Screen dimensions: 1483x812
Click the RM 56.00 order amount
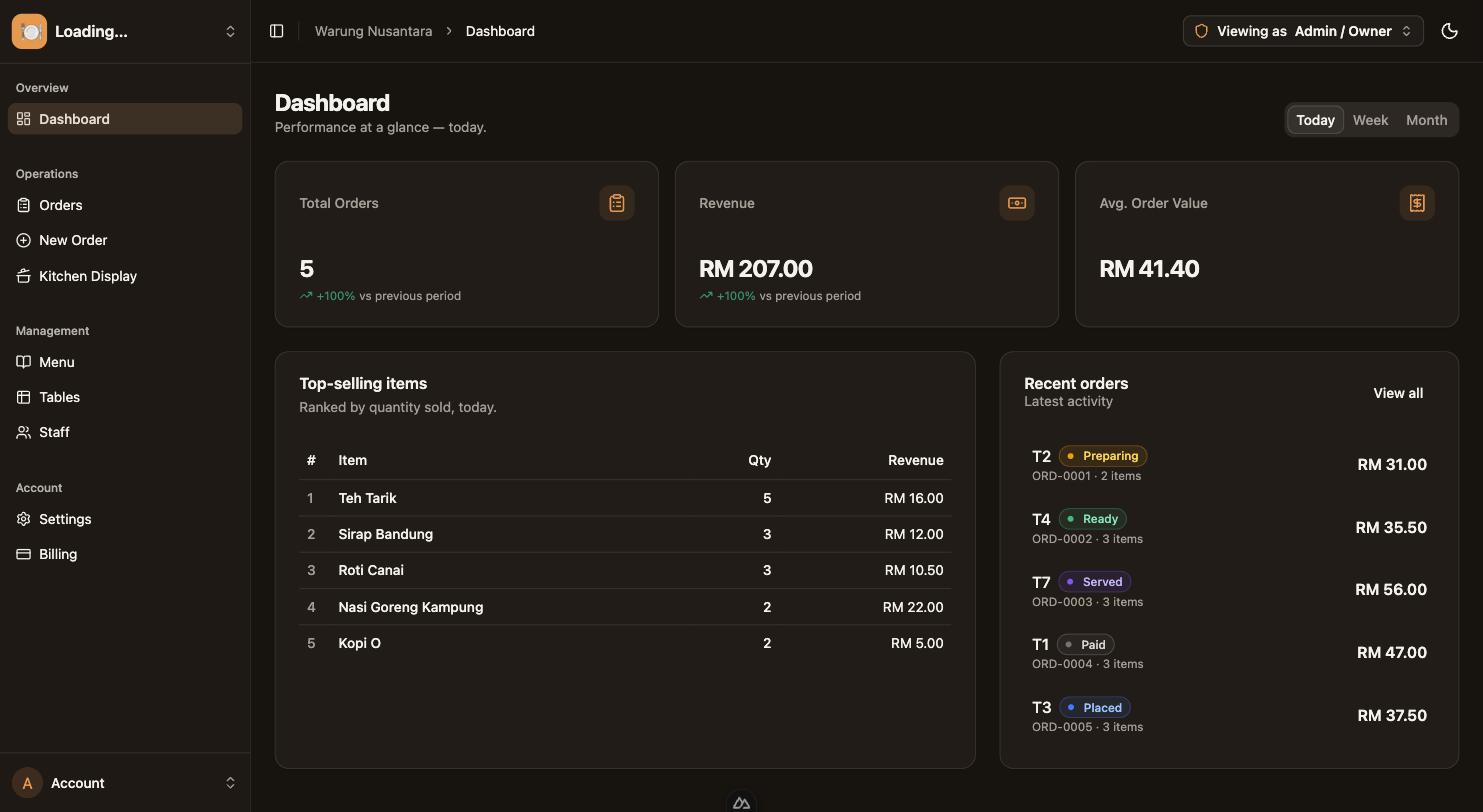(1391, 590)
